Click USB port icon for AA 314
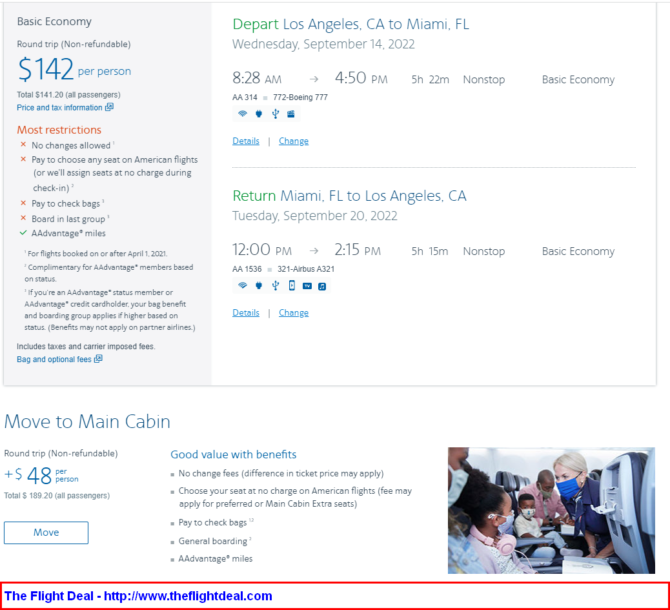Screen dimensions: 670x610 (275, 114)
